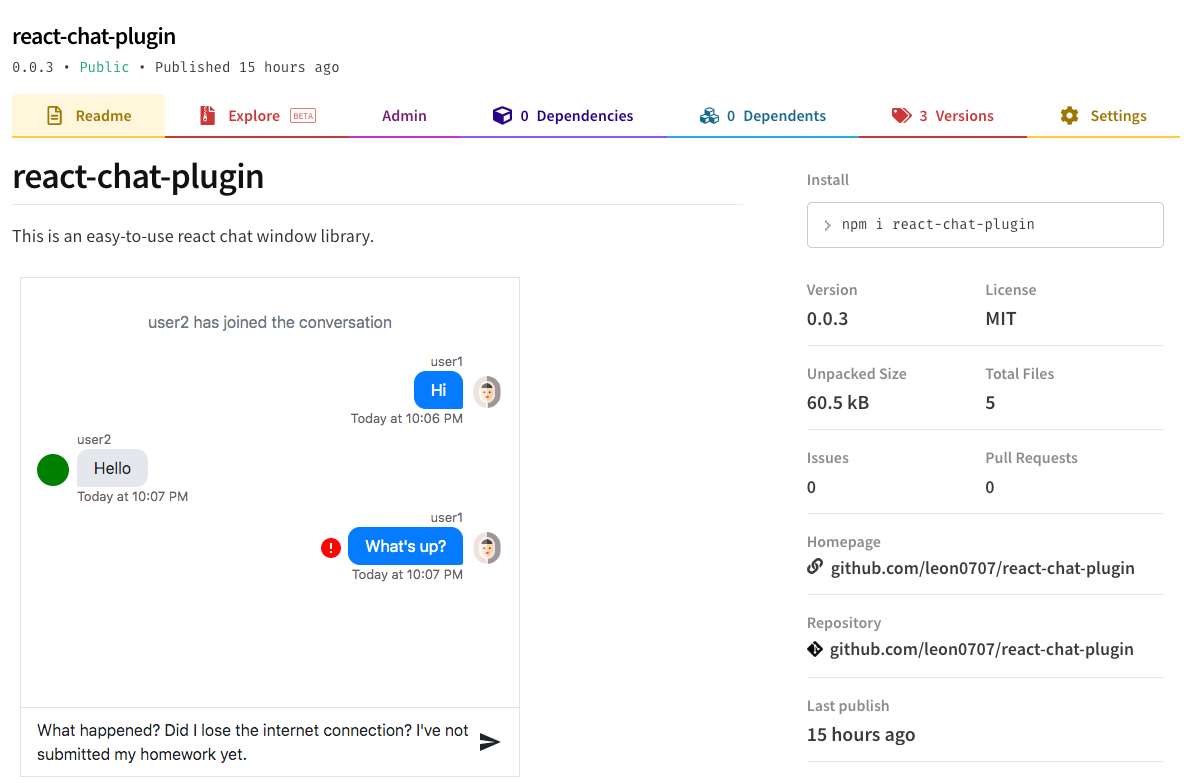The height and width of the screenshot is (783, 1184).
Task: Click the send message paper-plane icon
Action: point(490,742)
